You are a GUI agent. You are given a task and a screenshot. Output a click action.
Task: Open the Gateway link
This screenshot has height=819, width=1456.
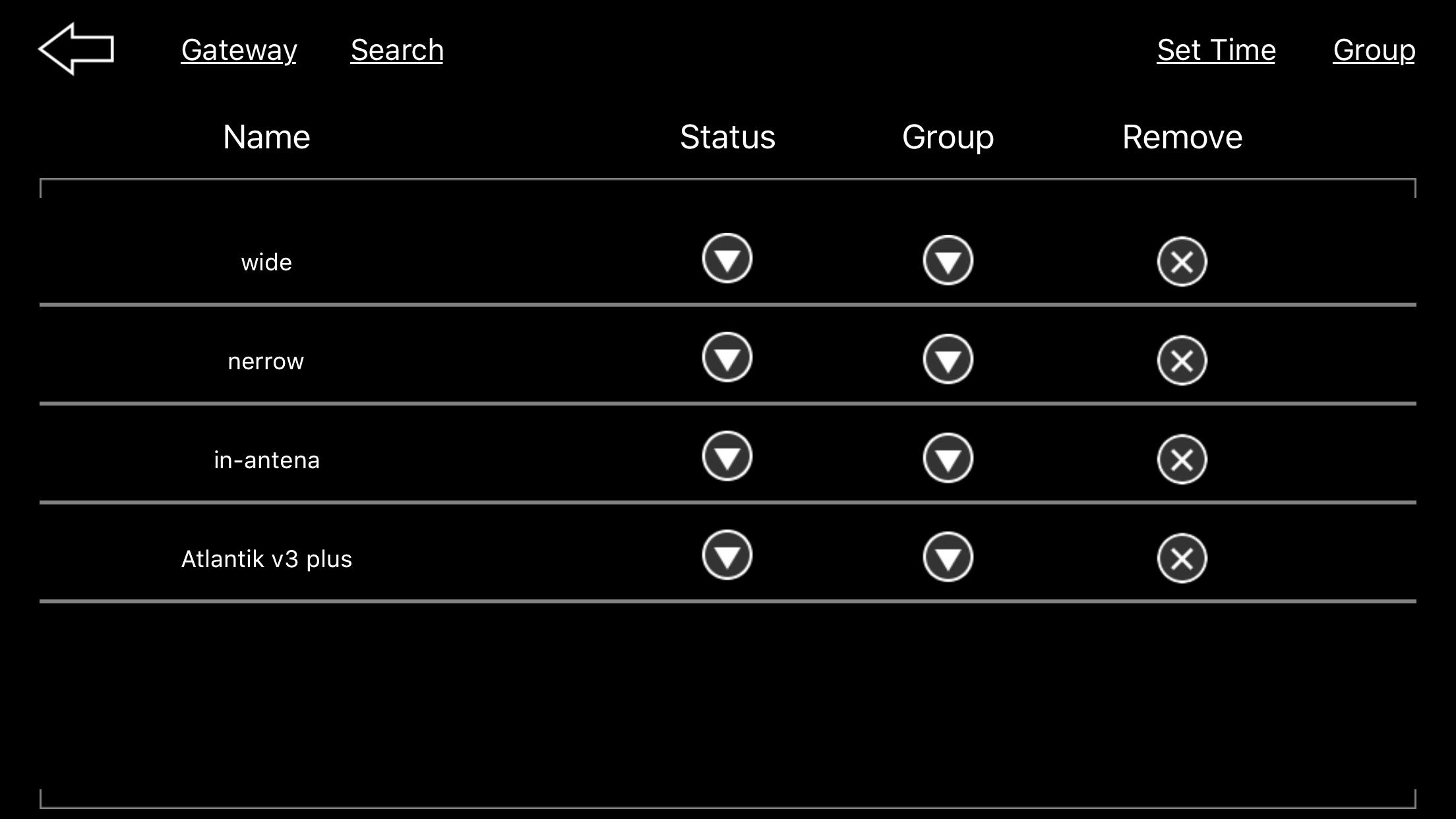(x=239, y=51)
